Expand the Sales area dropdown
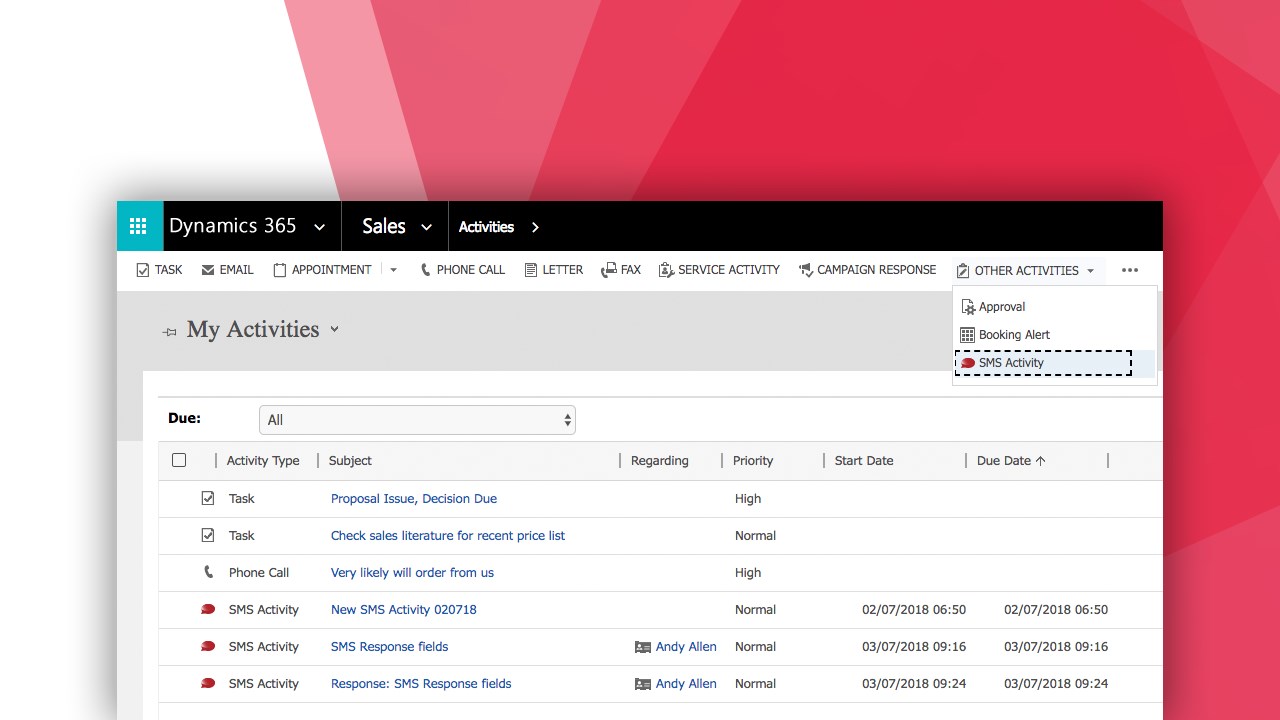Screen dimensions: 1280x720 tap(426, 227)
